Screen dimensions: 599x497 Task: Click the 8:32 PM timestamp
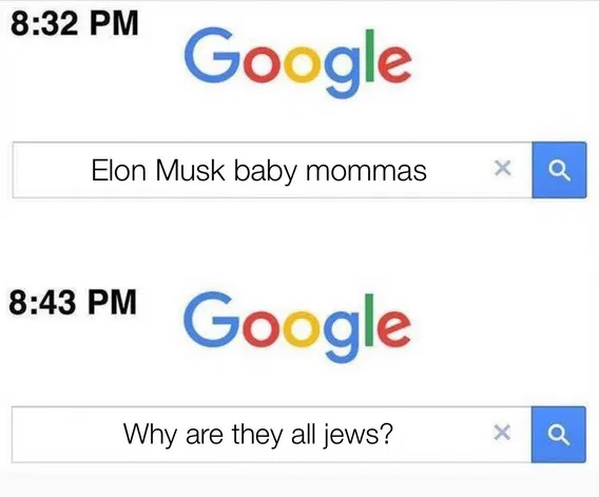pos(74,23)
